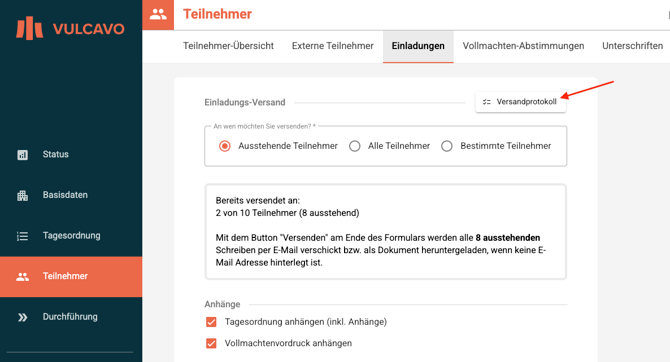Screen dimensions: 670x362
Task: Open Status in the sidebar
Action: [x=71, y=154]
